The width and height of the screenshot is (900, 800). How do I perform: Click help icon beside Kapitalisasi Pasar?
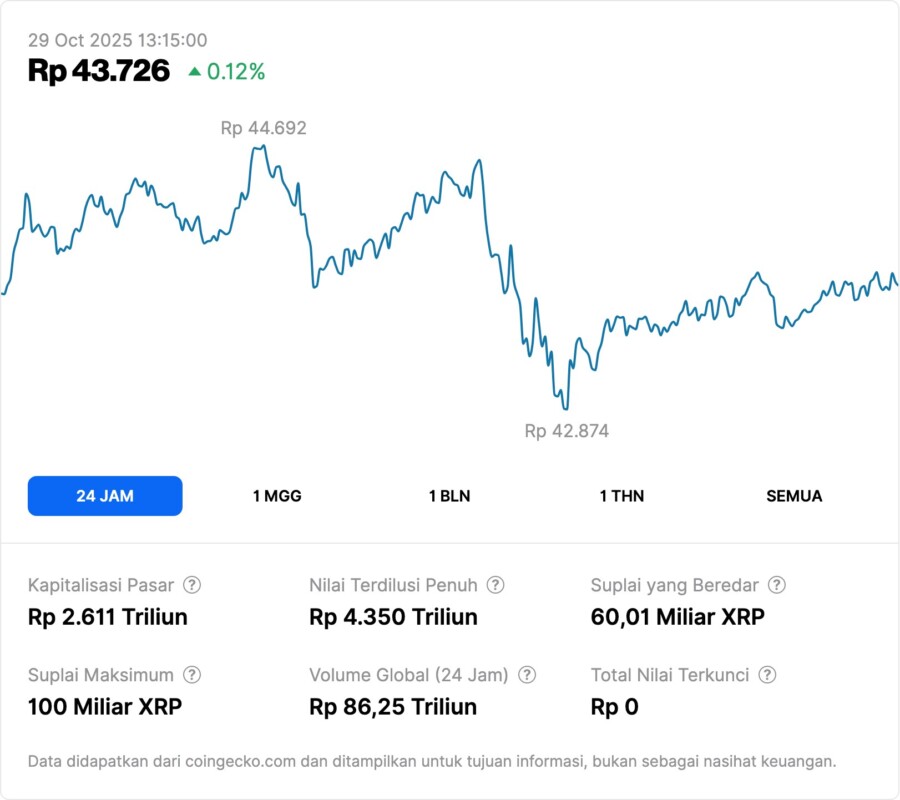192,585
